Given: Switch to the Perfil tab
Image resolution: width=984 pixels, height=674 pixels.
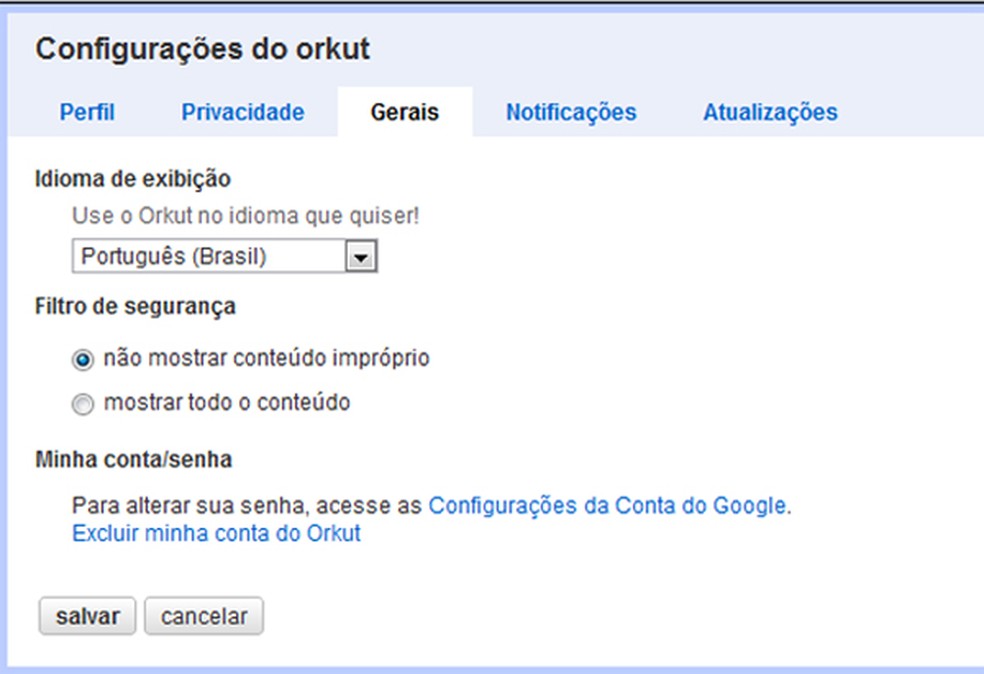Looking at the screenshot, I should [x=88, y=112].
